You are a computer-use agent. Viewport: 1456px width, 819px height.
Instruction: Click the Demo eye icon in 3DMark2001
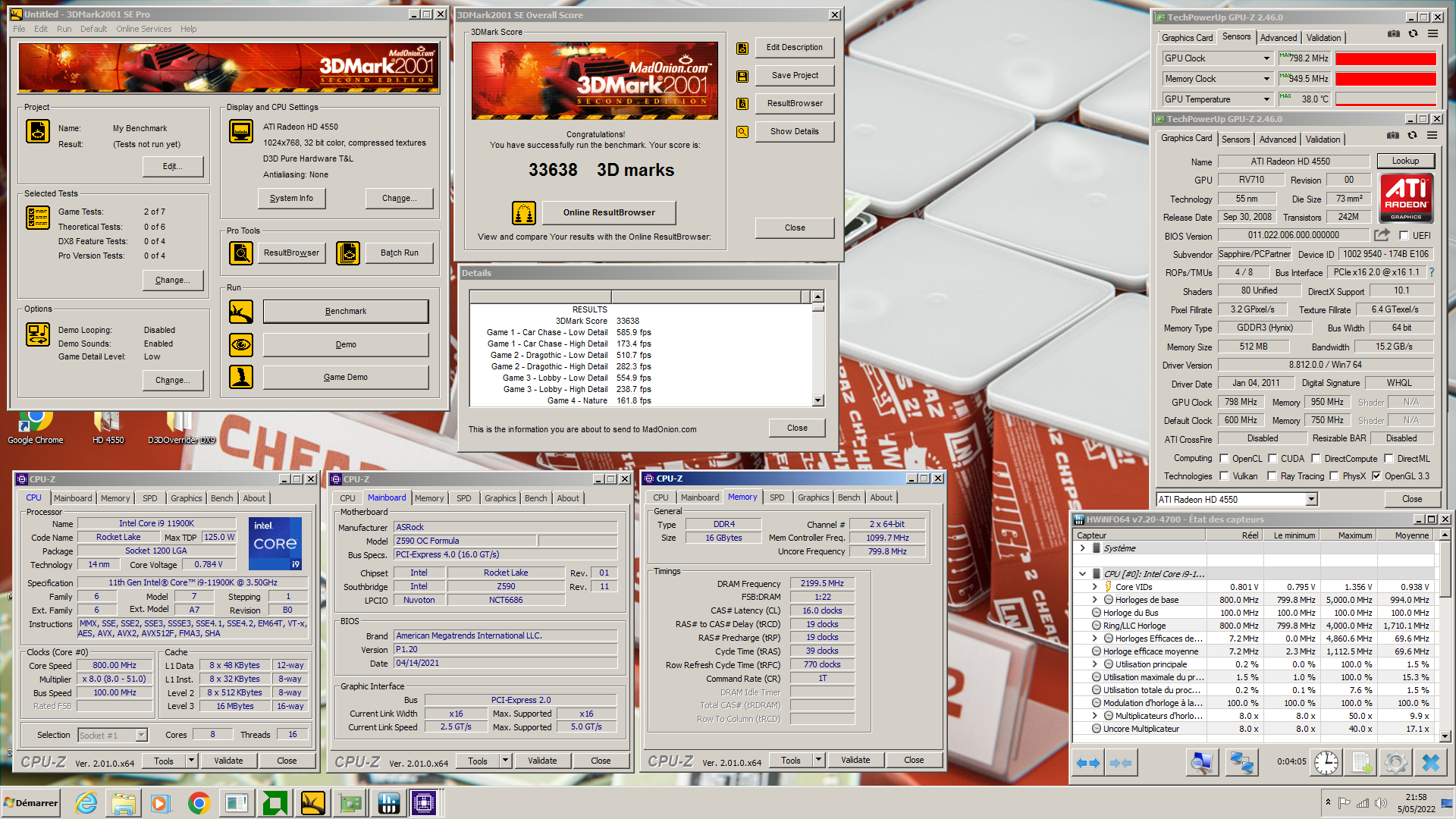click(241, 344)
